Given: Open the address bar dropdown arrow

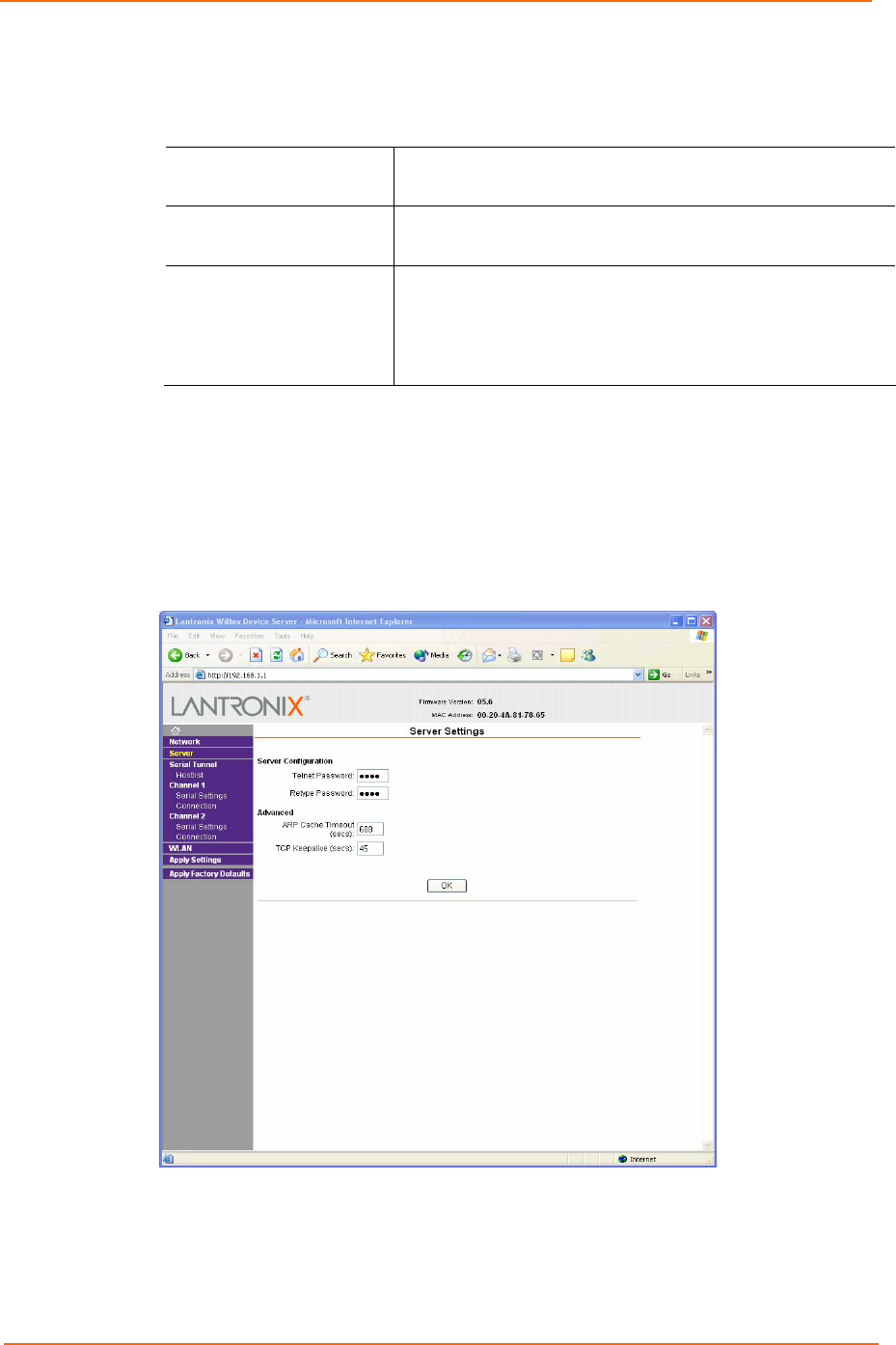Looking at the screenshot, I should click(x=638, y=674).
